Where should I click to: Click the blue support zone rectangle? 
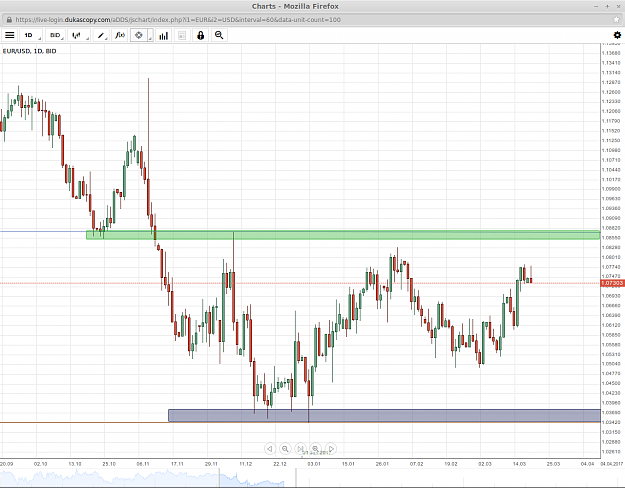[384, 415]
